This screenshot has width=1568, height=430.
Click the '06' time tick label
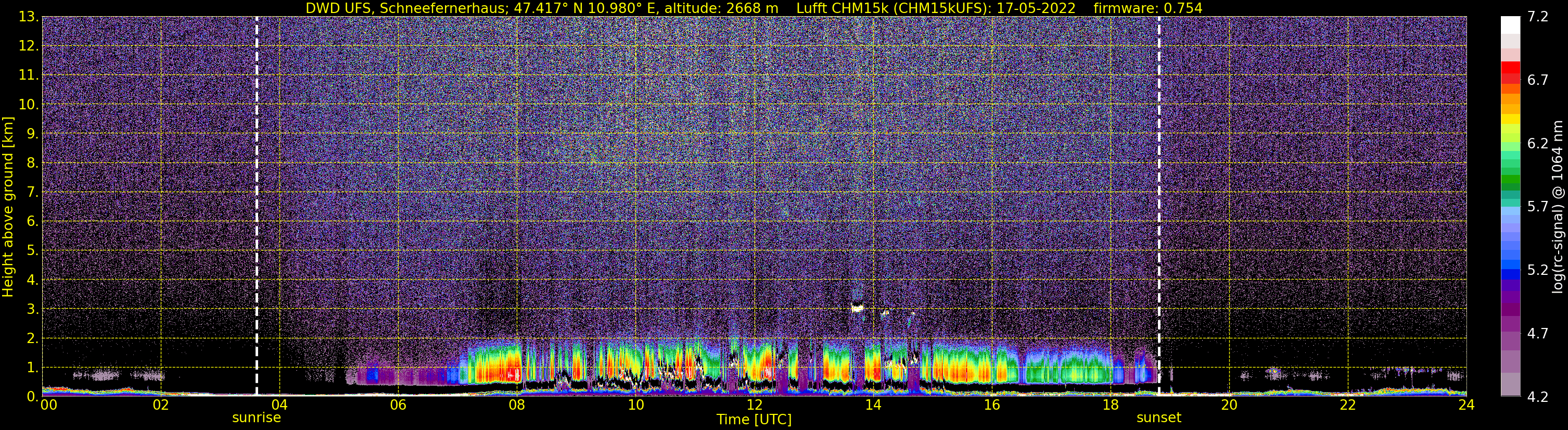tap(398, 406)
